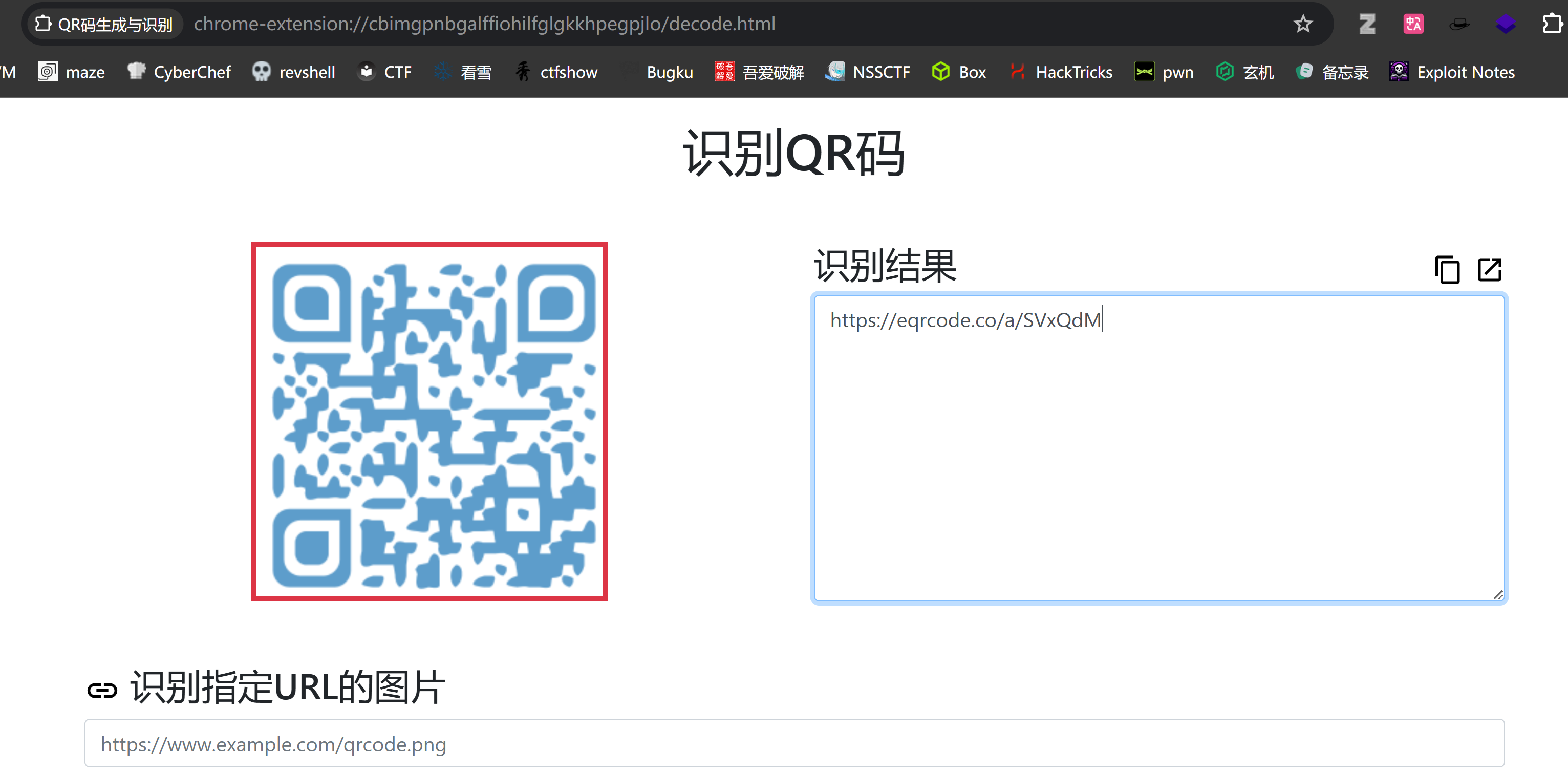Open the Z extension icon in the toolbar
The image size is (1568, 774).
[1367, 25]
